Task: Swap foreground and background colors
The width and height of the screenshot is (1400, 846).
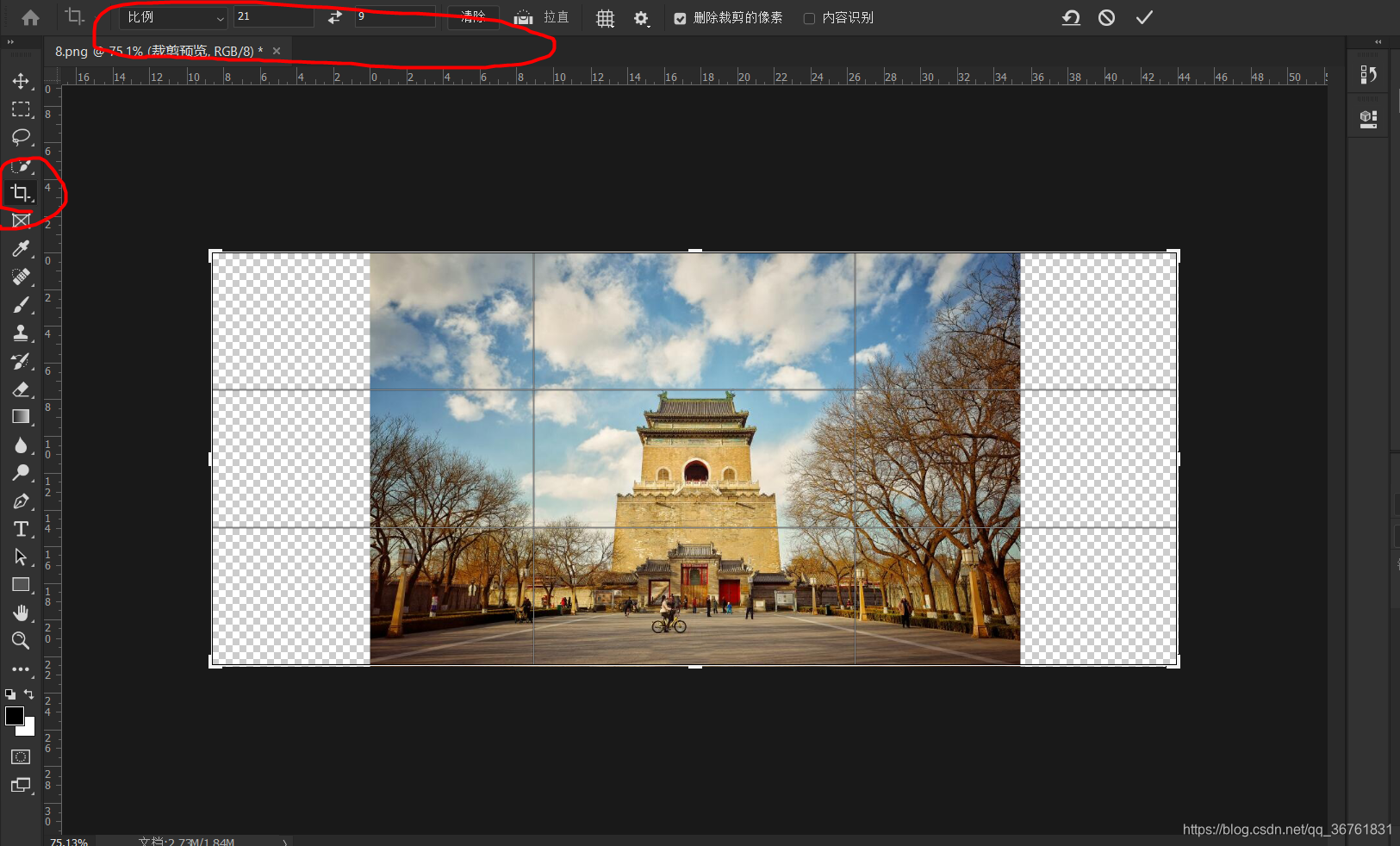Action: coord(28,694)
